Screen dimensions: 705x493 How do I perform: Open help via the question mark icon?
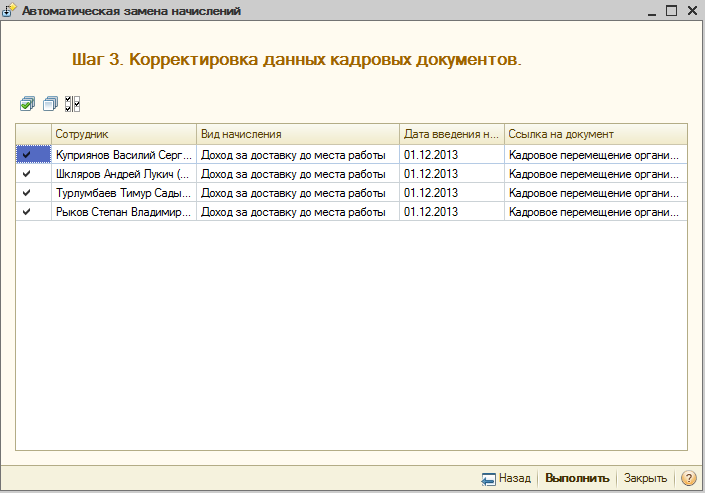pyautogui.click(x=688, y=478)
